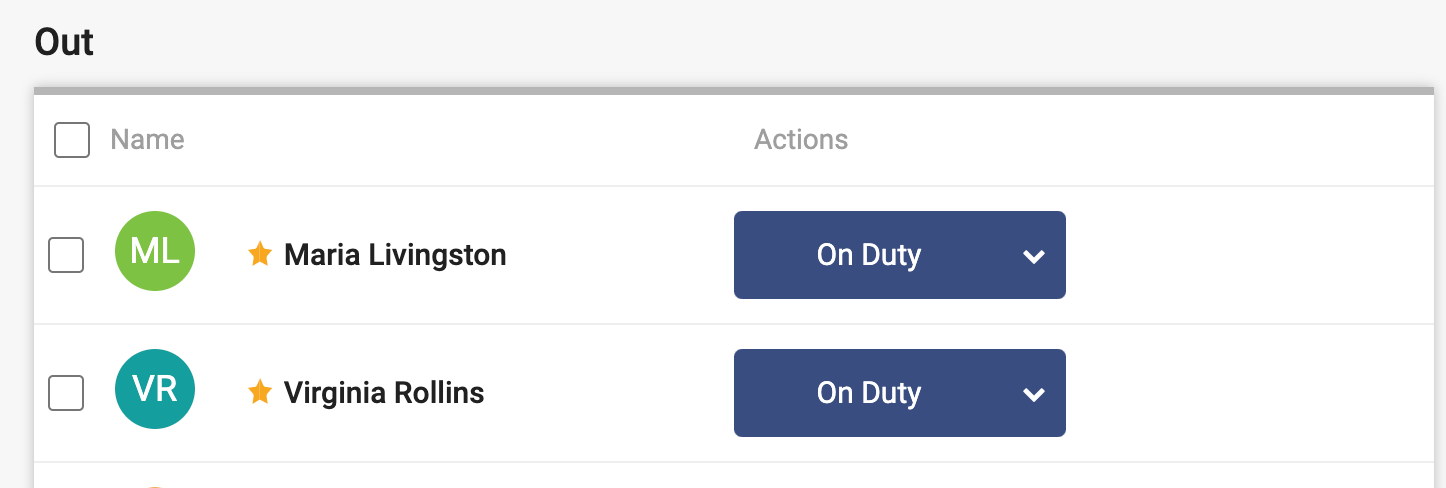Set Virginia Rollins as On Duty
Viewport: 1446px width, 488px height.
tap(869, 393)
